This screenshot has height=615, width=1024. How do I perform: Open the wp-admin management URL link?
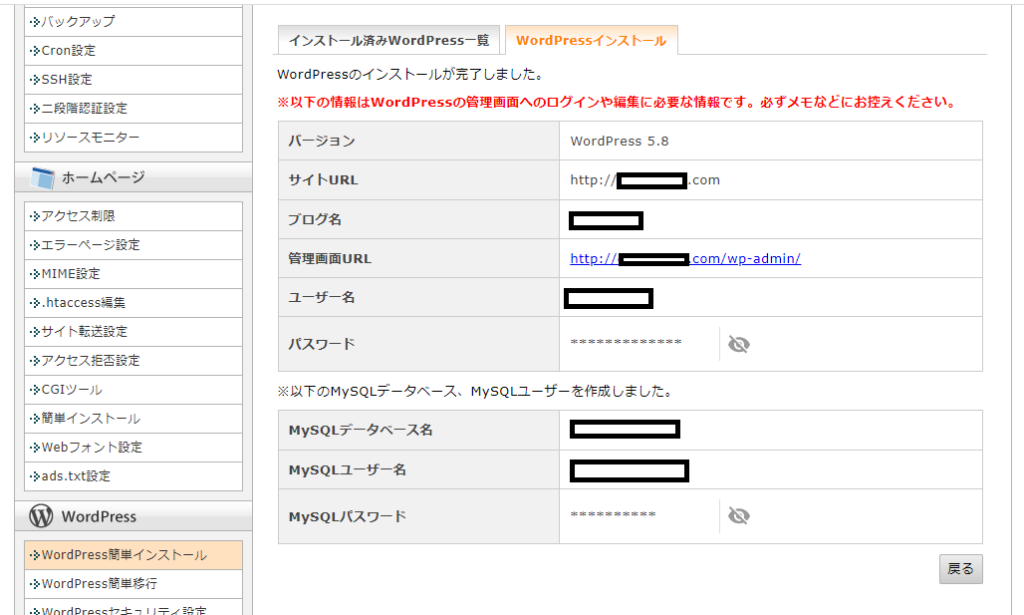click(685, 259)
